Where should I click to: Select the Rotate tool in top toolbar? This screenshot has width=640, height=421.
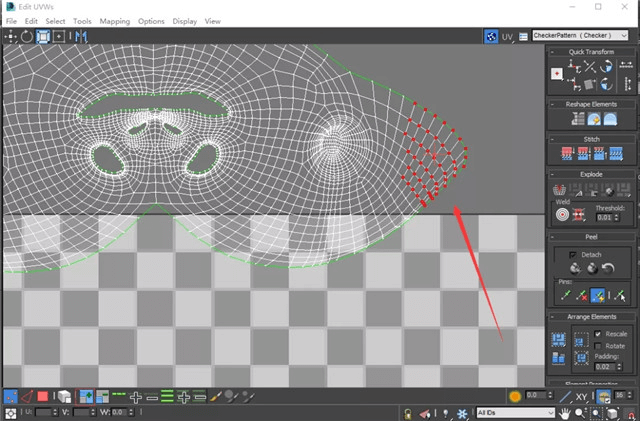coord(27,37)
